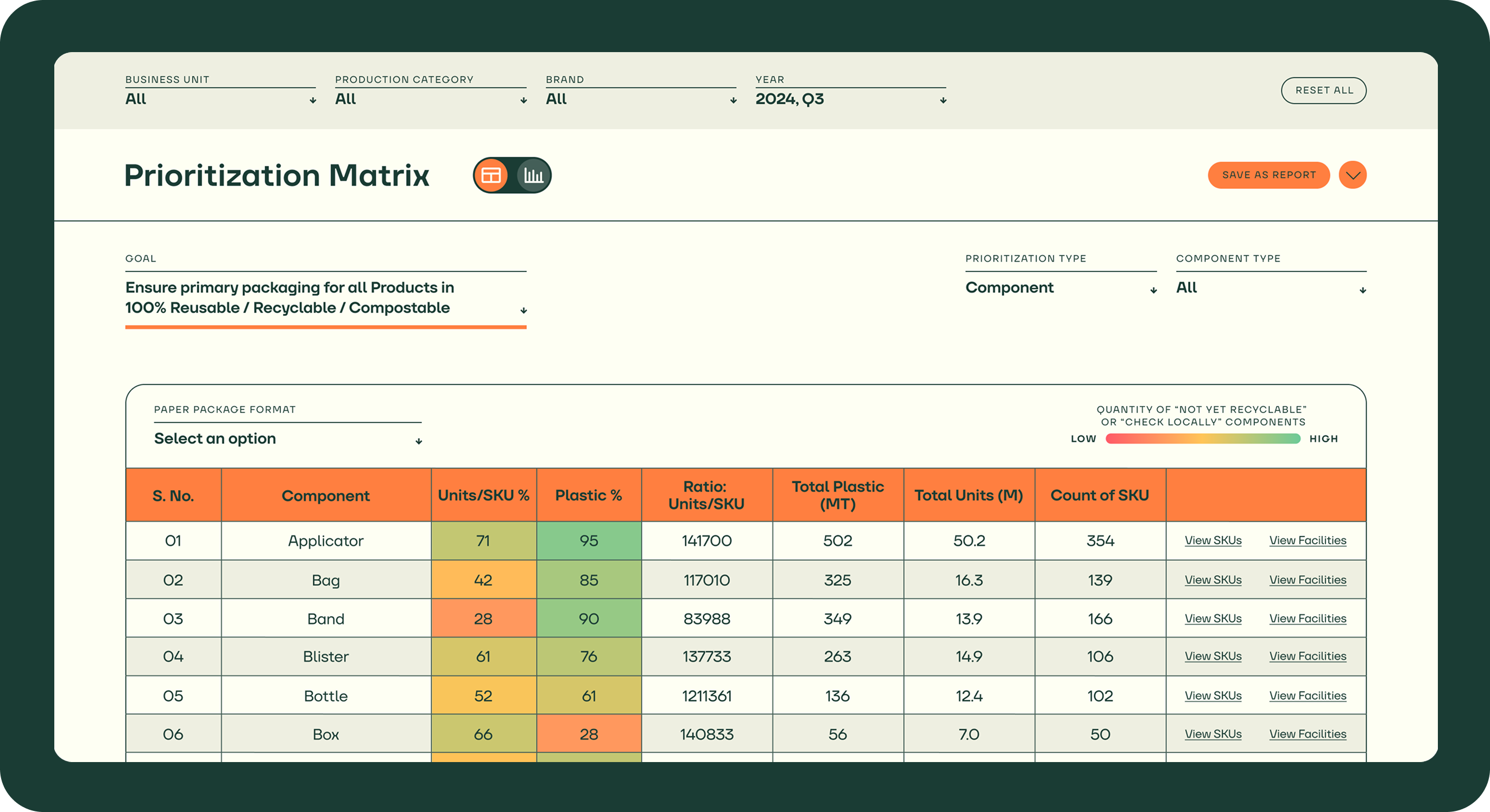
Task: Open the Brand dropdown arrow
Action: tap(733, 99)
